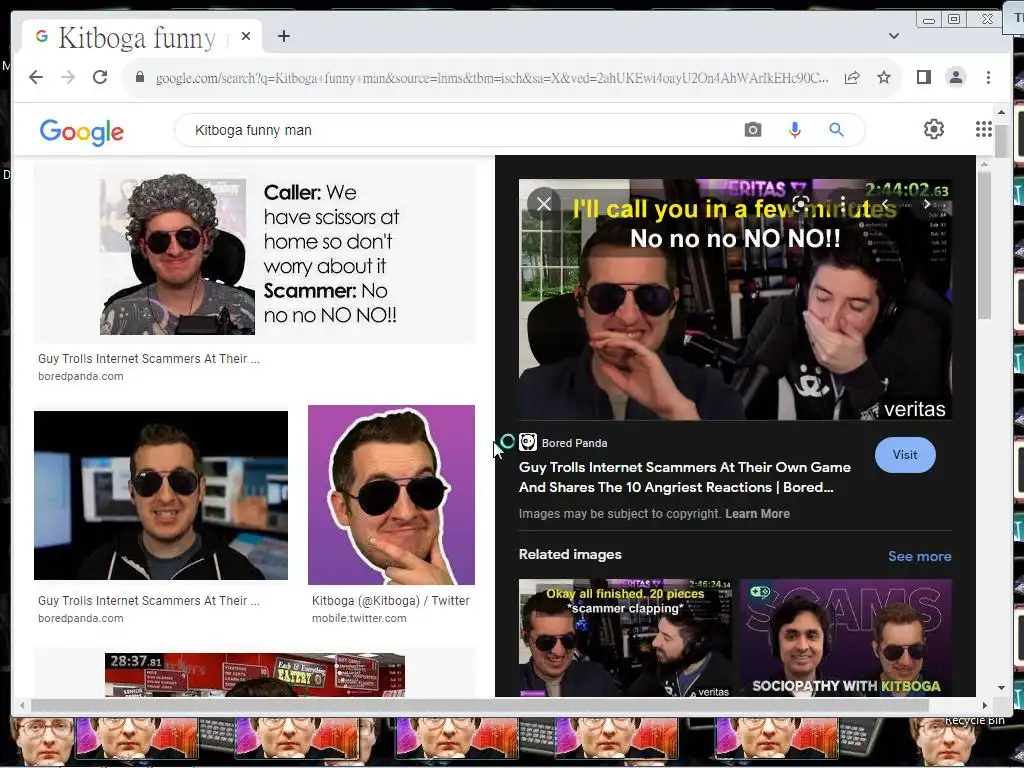
Task: Click Kitboga (@Kitboga) / Twitter caption
Action: pos(391,600)
